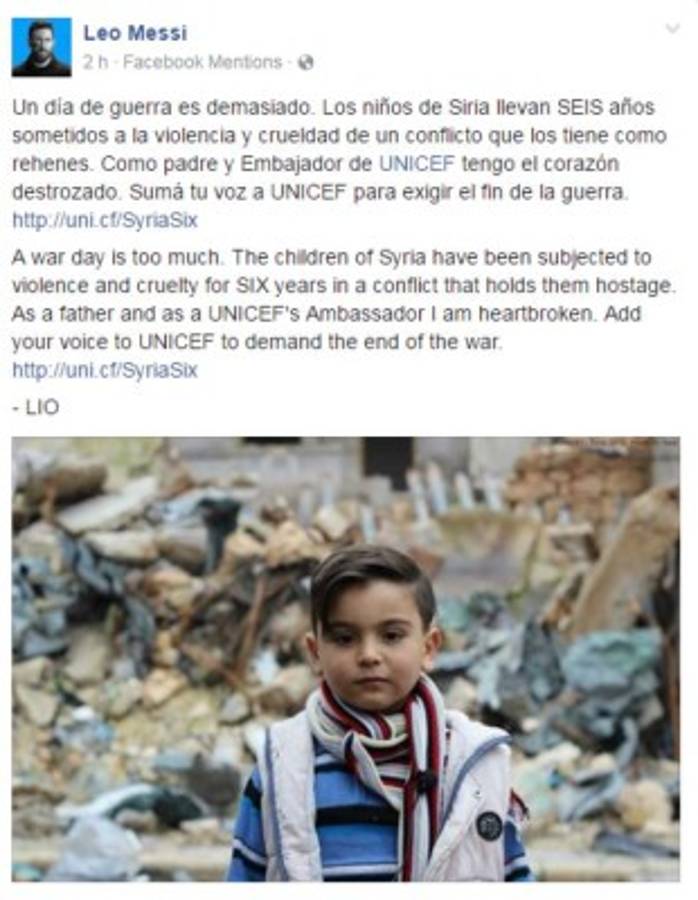Open Leo Messi's profile picture

[41, 47]
